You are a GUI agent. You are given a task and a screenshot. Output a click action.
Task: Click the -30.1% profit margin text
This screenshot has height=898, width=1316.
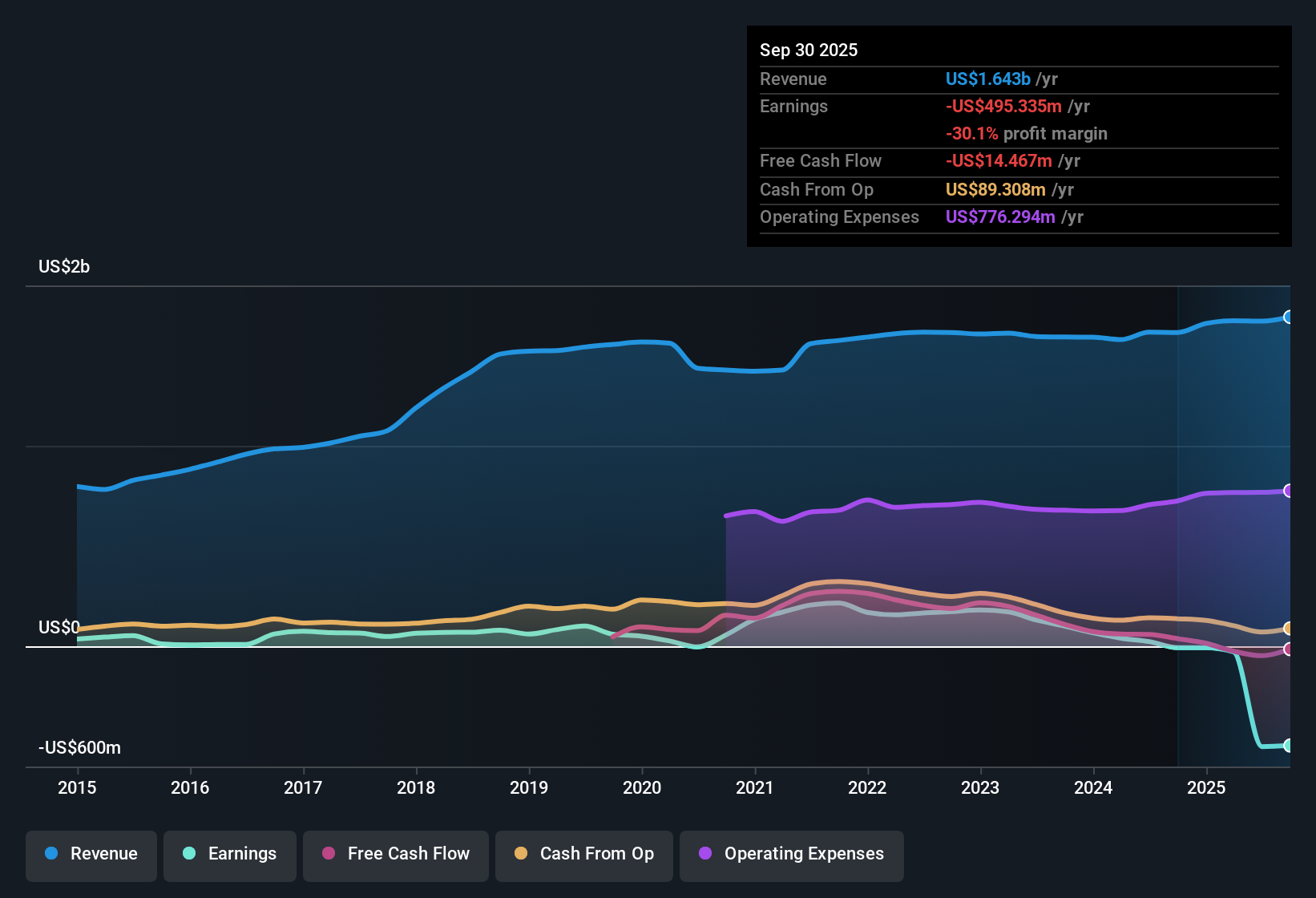pyautogui.click(x=1026, y=133)
